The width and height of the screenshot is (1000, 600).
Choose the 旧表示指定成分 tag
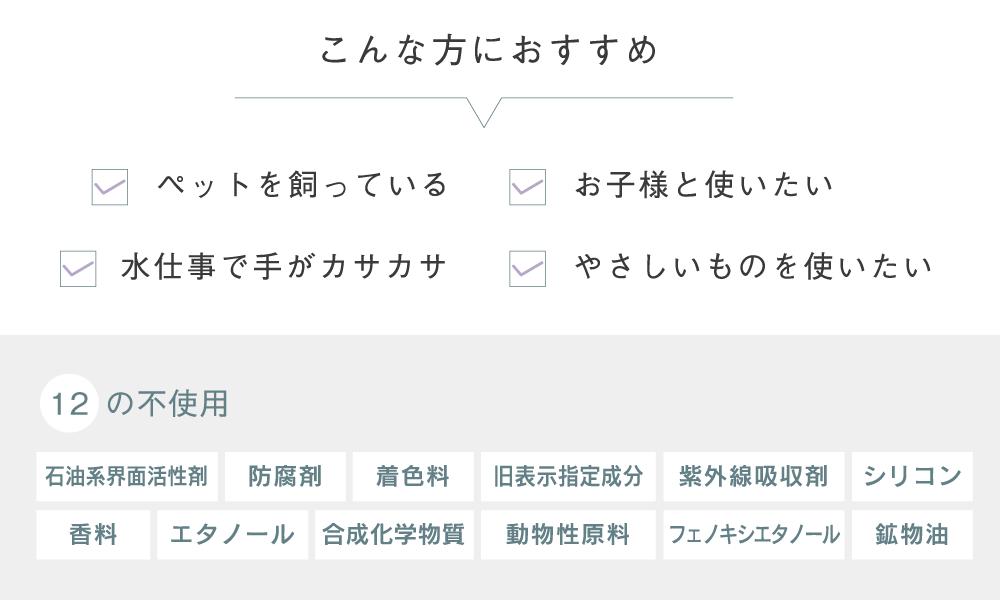pos(568,476)
